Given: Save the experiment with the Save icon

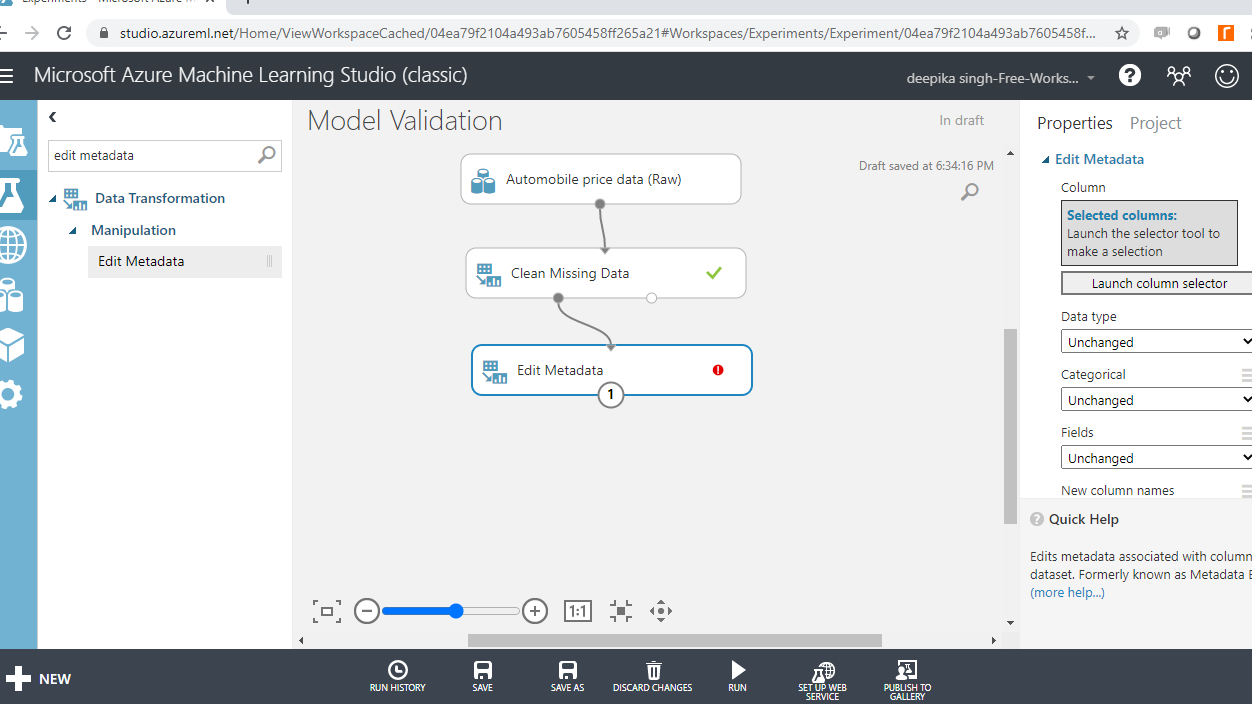Looking at the screenshot, I should click(483, 677).
